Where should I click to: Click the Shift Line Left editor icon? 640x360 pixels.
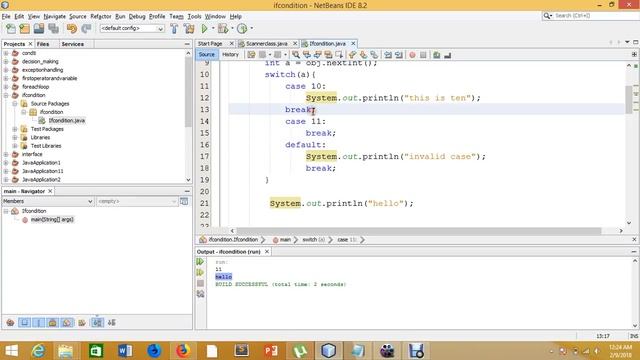coord(388,55)
